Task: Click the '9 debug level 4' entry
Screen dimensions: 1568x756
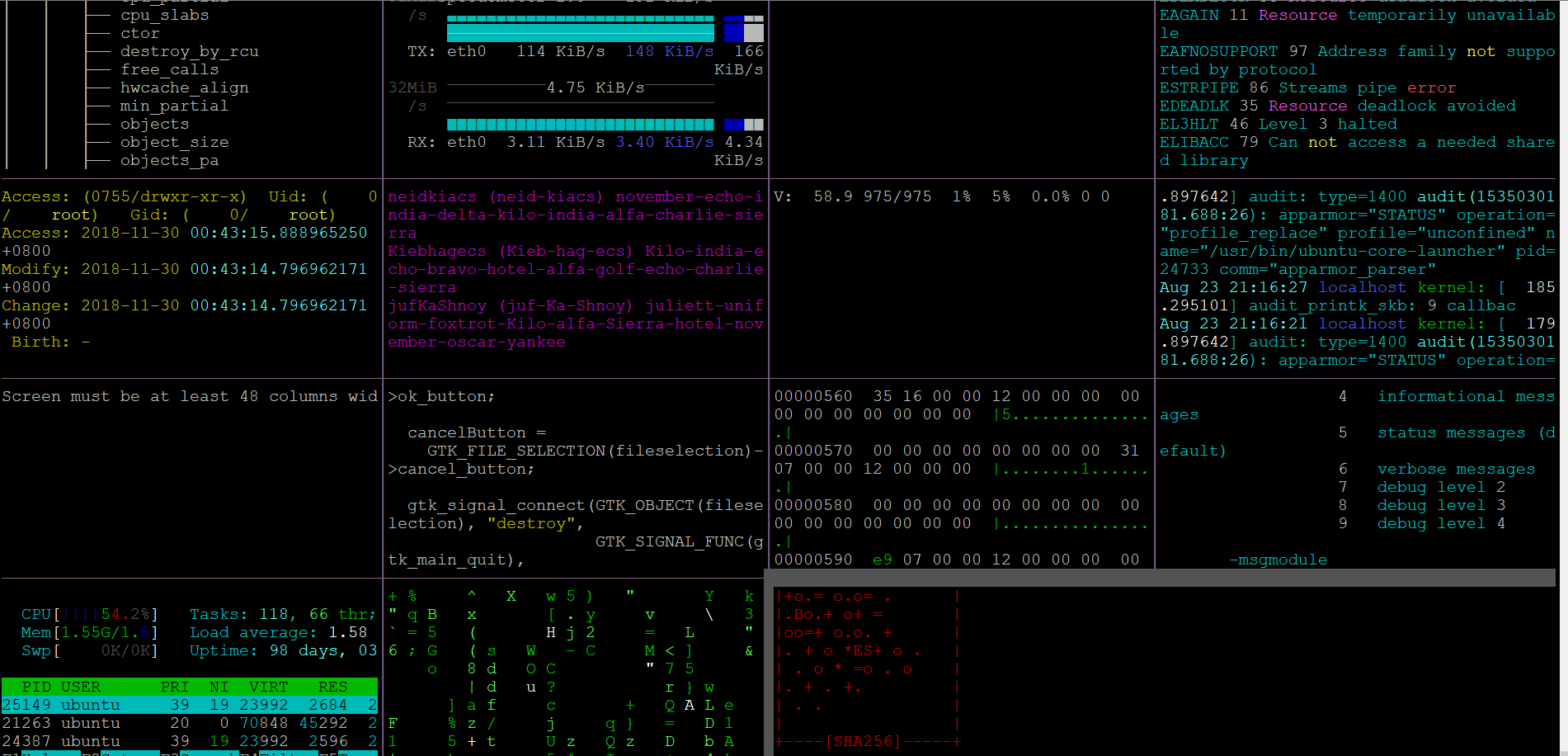Action: (x=1421, y=523)
